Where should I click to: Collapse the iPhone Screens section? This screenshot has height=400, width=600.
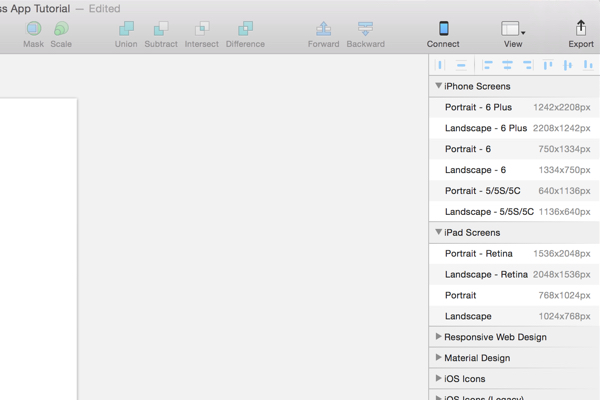(439, 86)
